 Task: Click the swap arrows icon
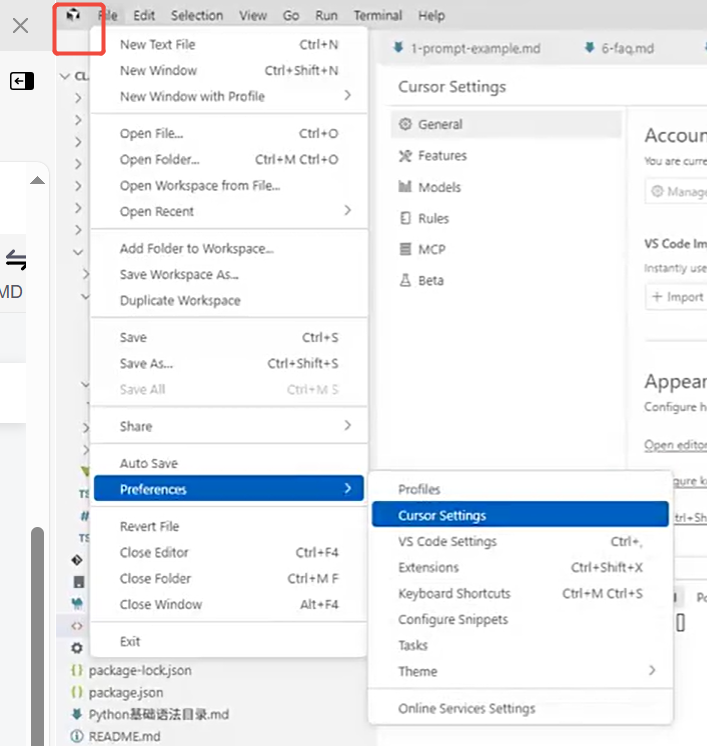[16, 260]
